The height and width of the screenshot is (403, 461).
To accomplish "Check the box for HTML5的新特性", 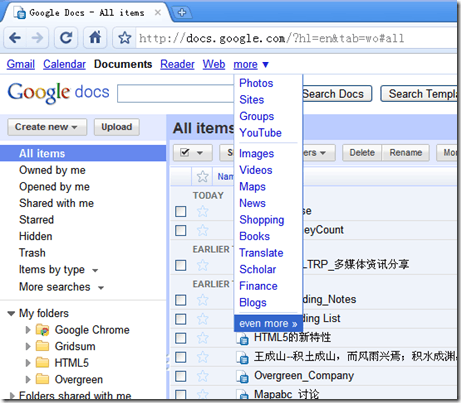I will pyautogui.click(x=181, y=338).
